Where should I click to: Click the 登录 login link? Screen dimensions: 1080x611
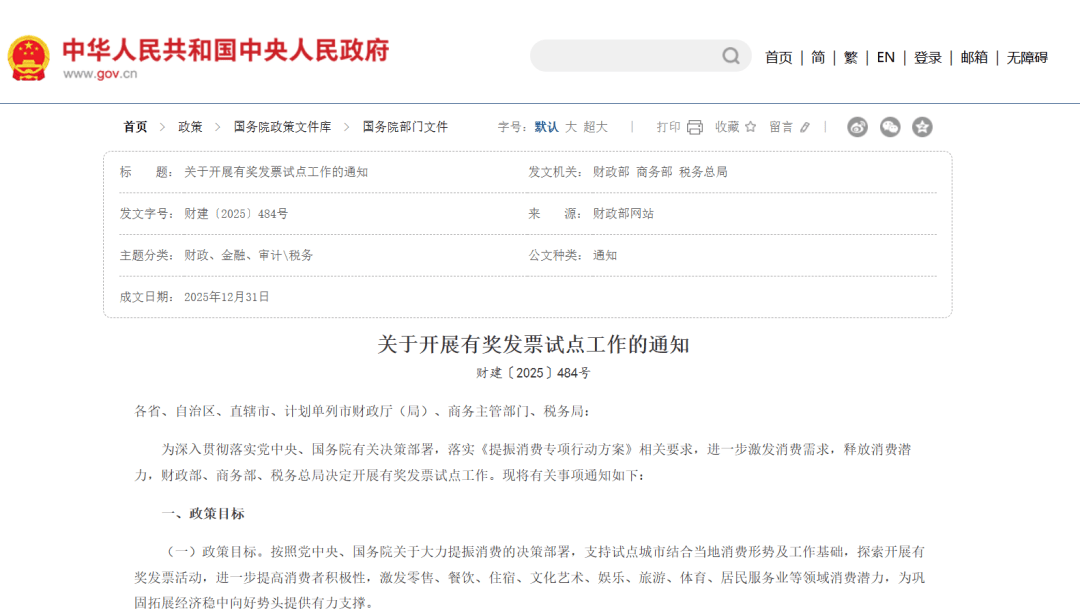[927, 58]
